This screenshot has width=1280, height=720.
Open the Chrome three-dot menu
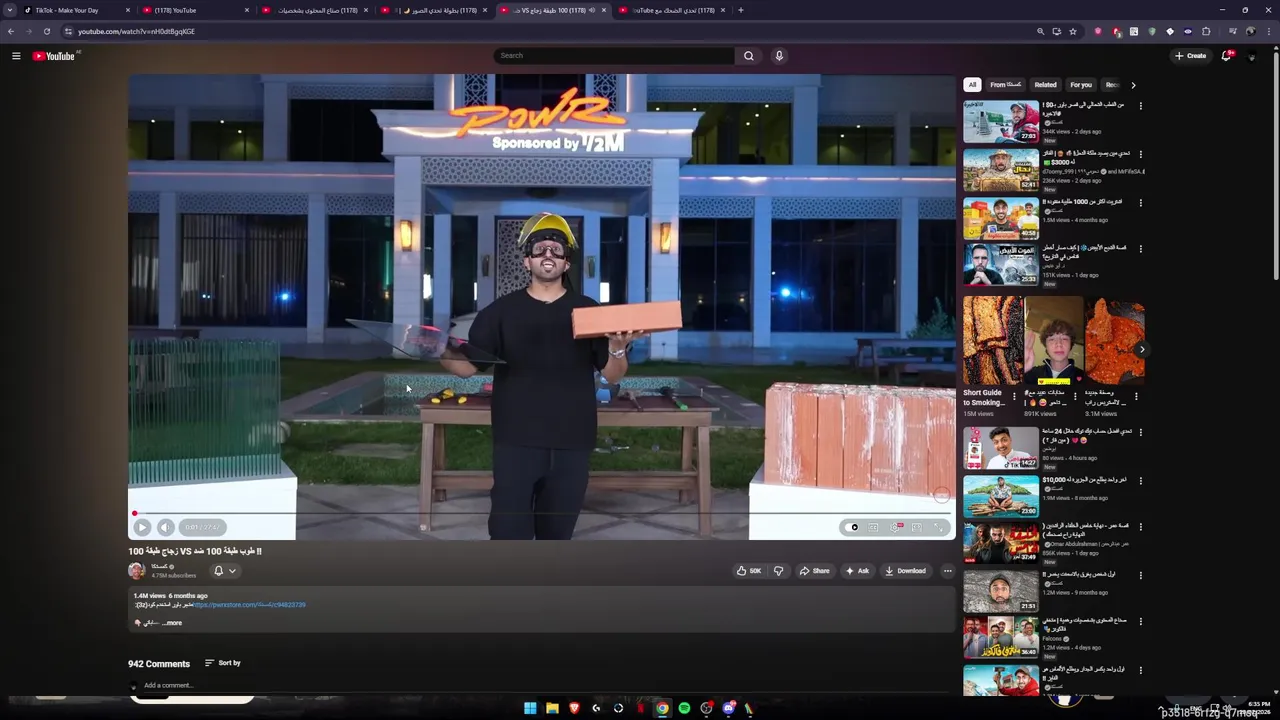click(x=1269, y=31)
